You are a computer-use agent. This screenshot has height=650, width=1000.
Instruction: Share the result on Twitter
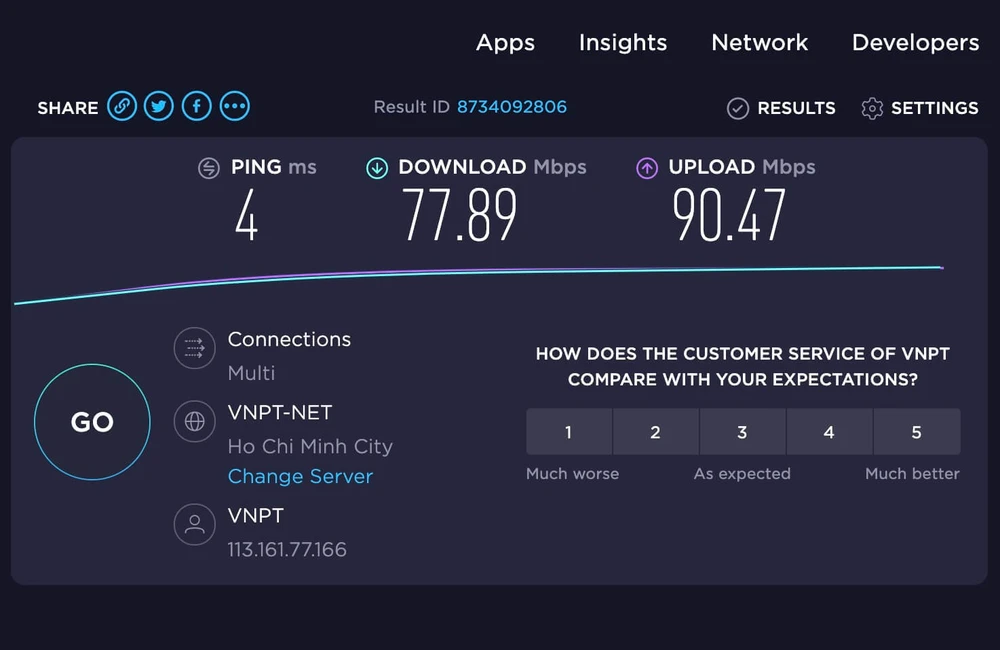click(158, 106)
